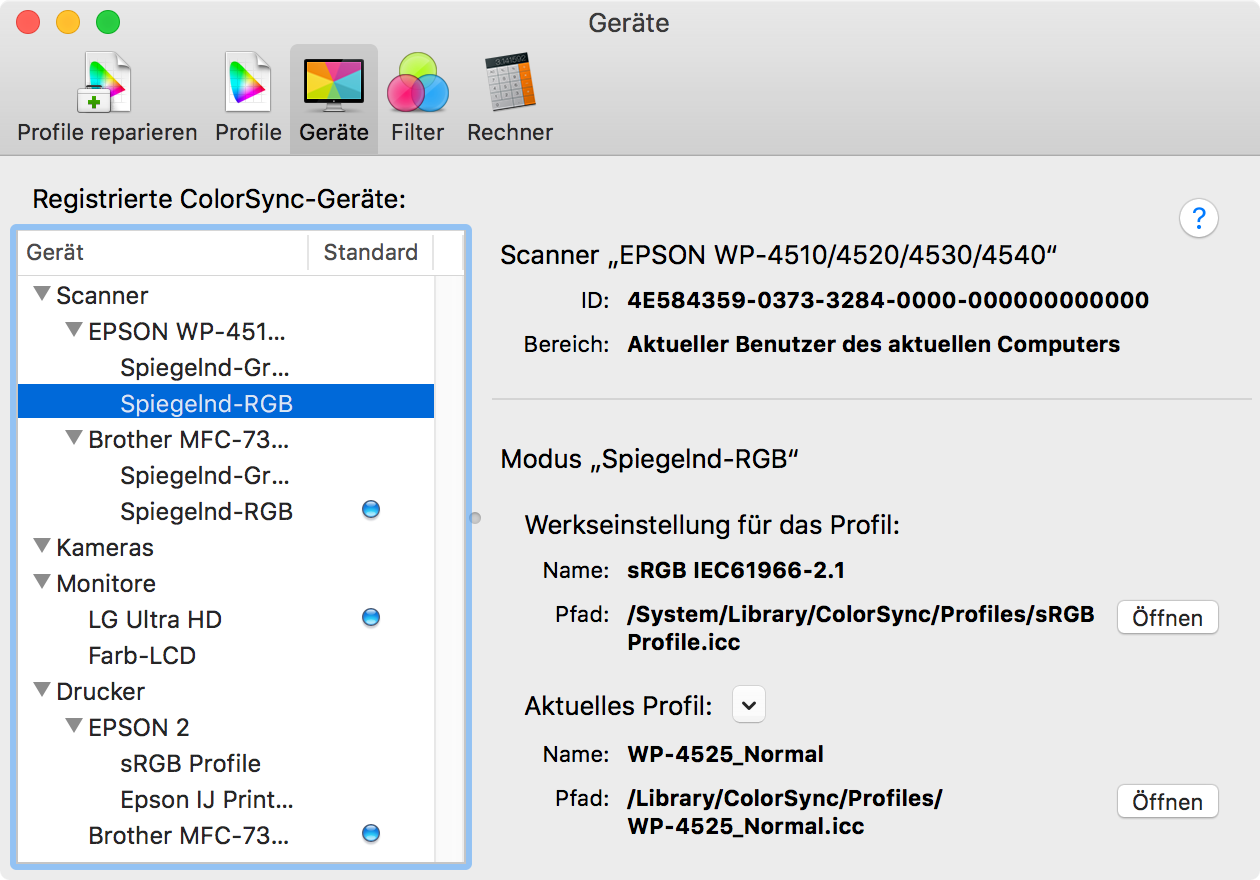Click the device ID 4E584359-0373-3284 value
Viewport: 1260px width, 880px height.
(x=888, y=300)
